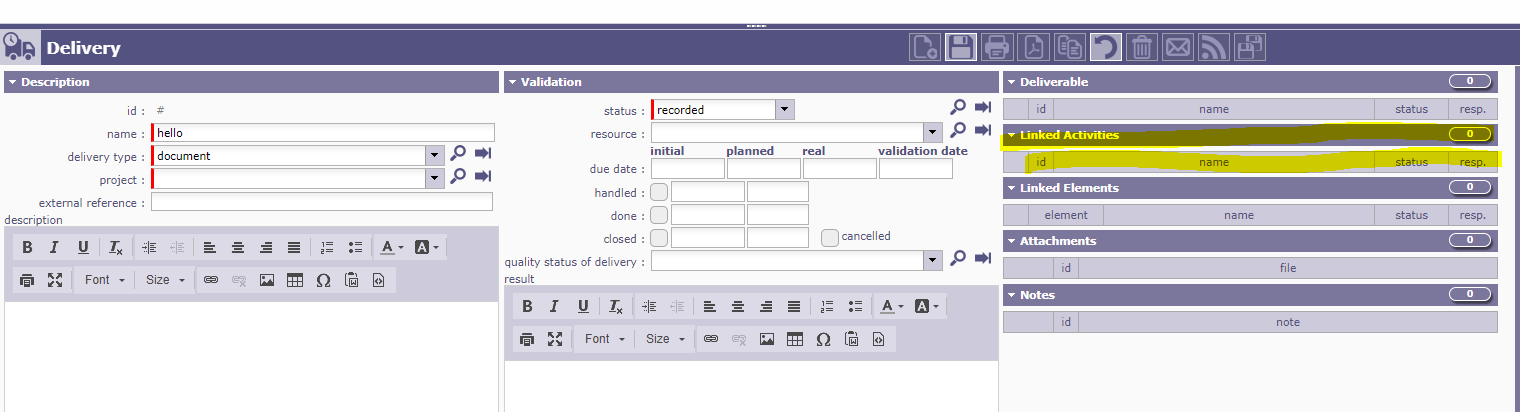Click the Copy item icon

(1069, 47)
